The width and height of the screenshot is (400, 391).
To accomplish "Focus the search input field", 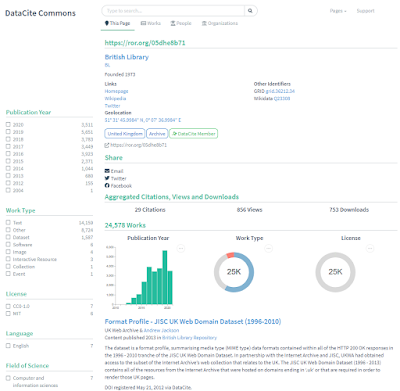I will point(173,11).
